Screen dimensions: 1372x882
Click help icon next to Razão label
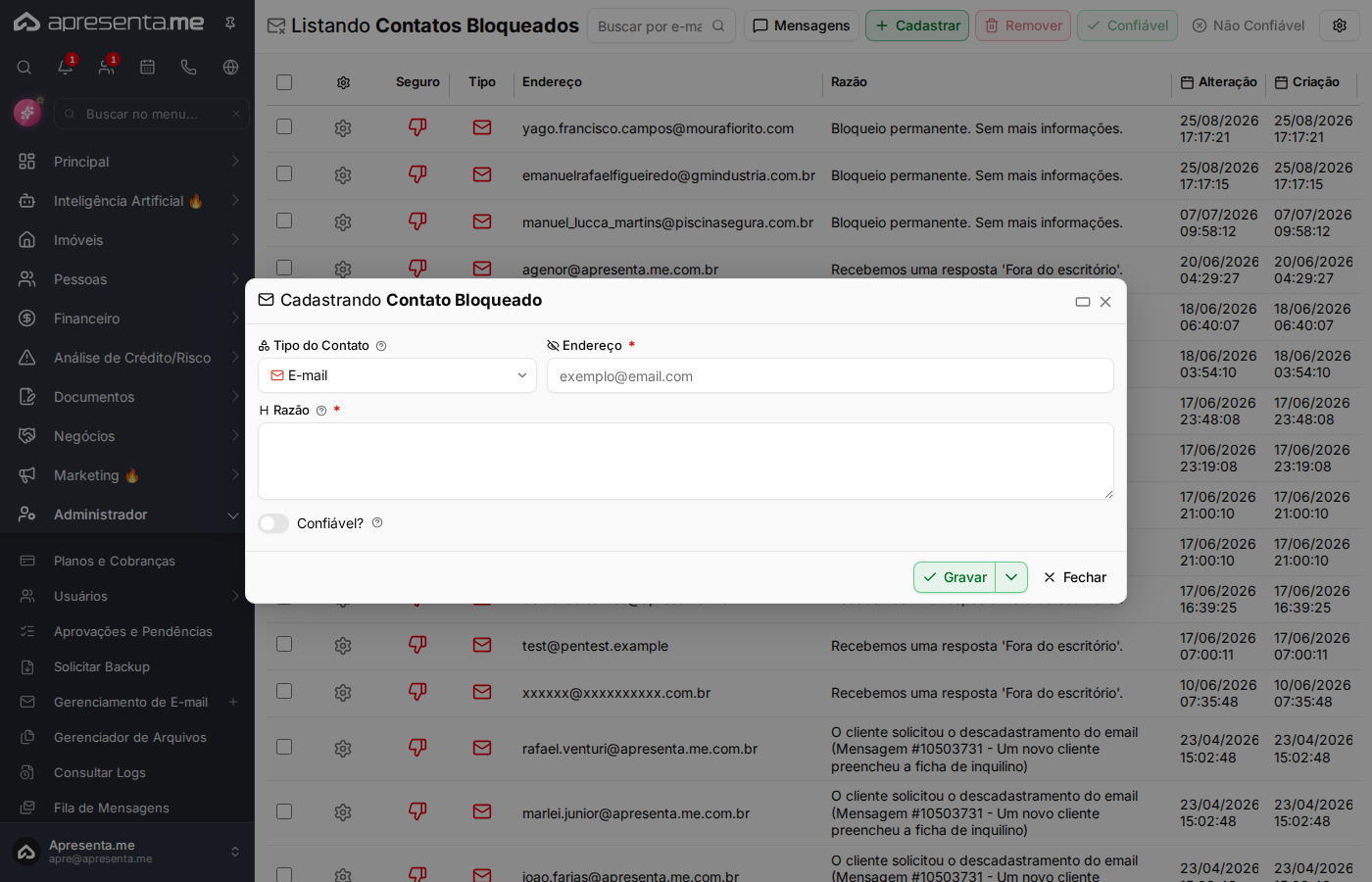(321, 411)
